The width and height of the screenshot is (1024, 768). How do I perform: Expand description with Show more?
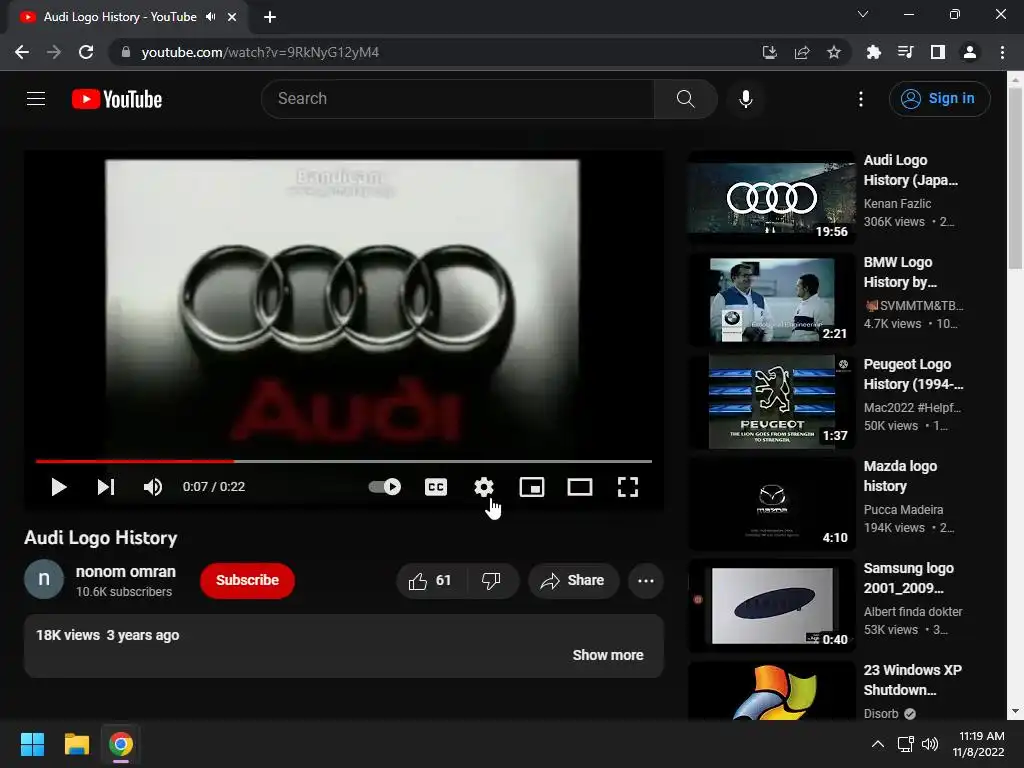point(608,655)
